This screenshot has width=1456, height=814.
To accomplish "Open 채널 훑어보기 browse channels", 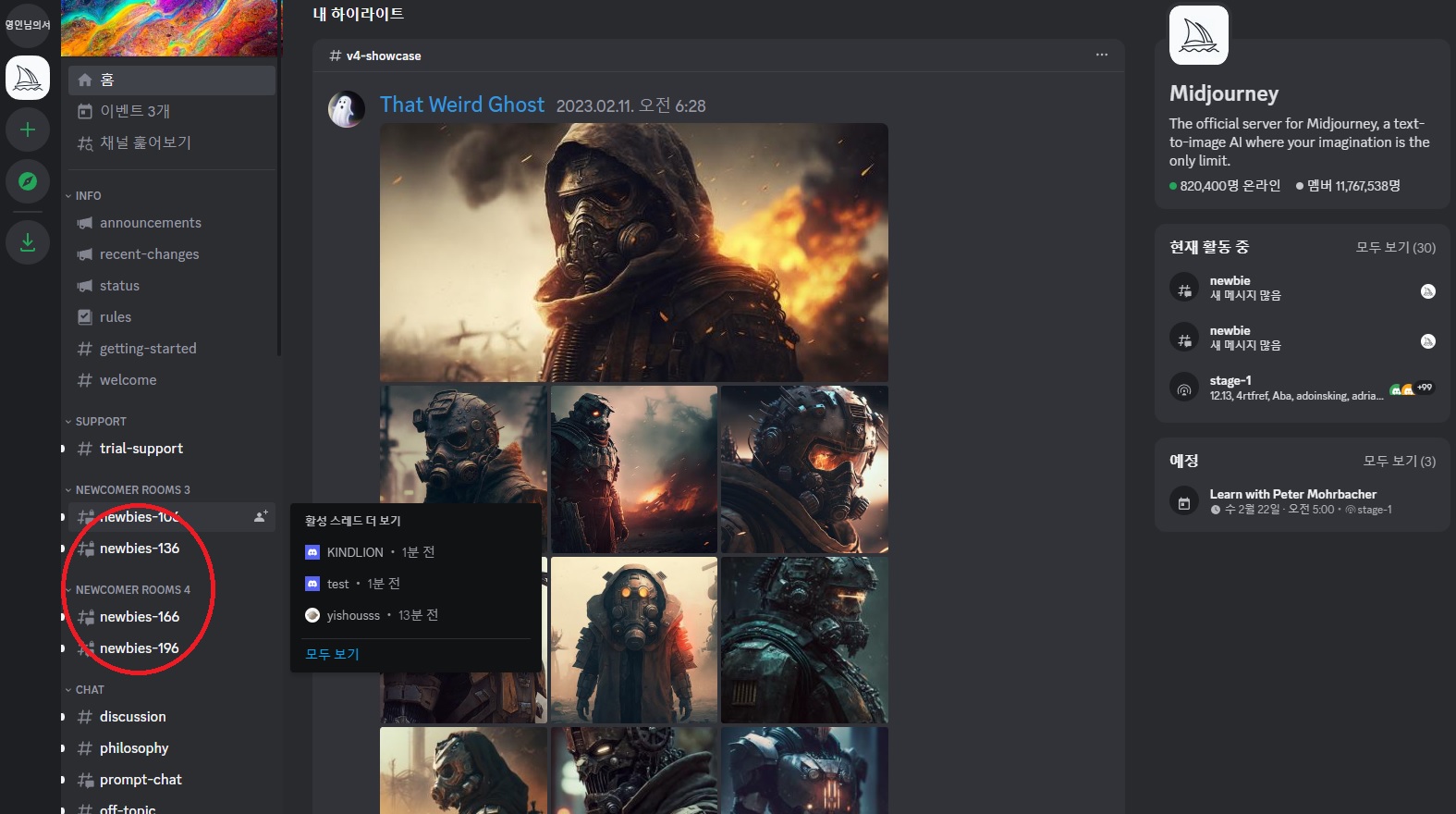I will 172,142.
